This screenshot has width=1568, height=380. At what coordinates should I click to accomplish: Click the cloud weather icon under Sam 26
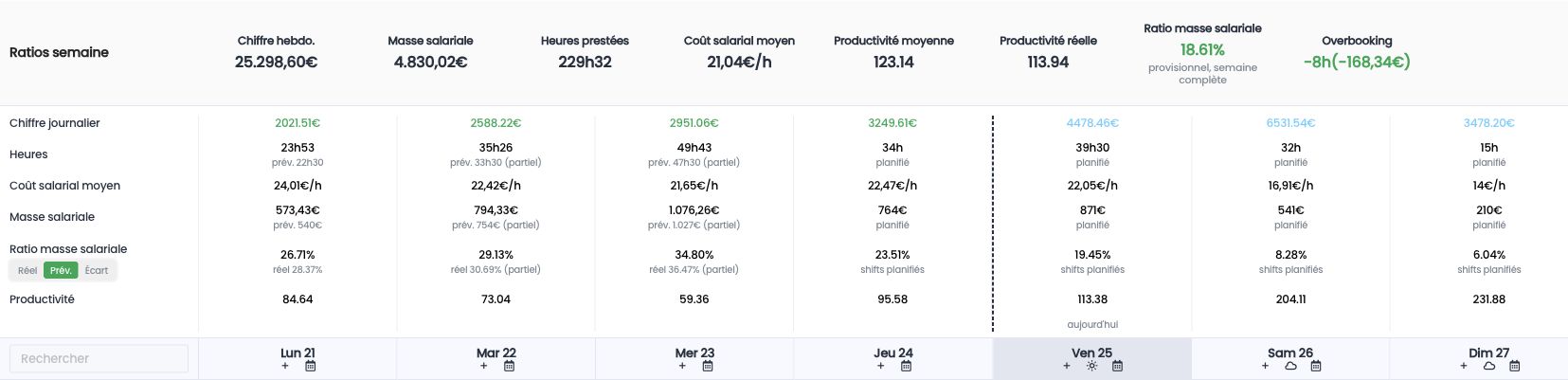pyautogui.click(x=1290, y=366)
